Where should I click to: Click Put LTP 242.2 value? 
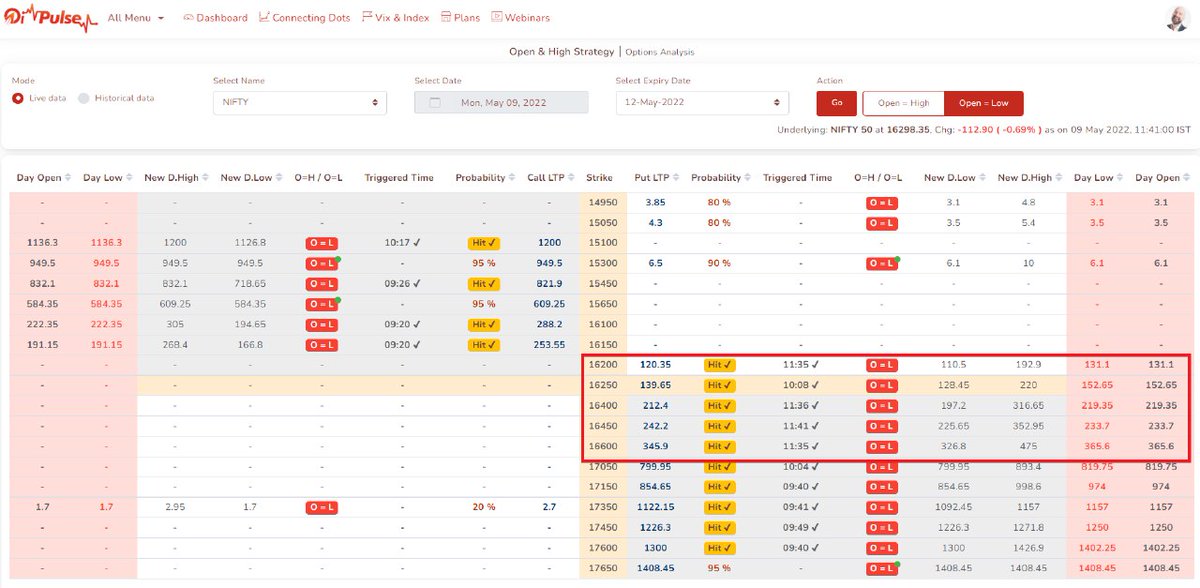click(654, 425)
